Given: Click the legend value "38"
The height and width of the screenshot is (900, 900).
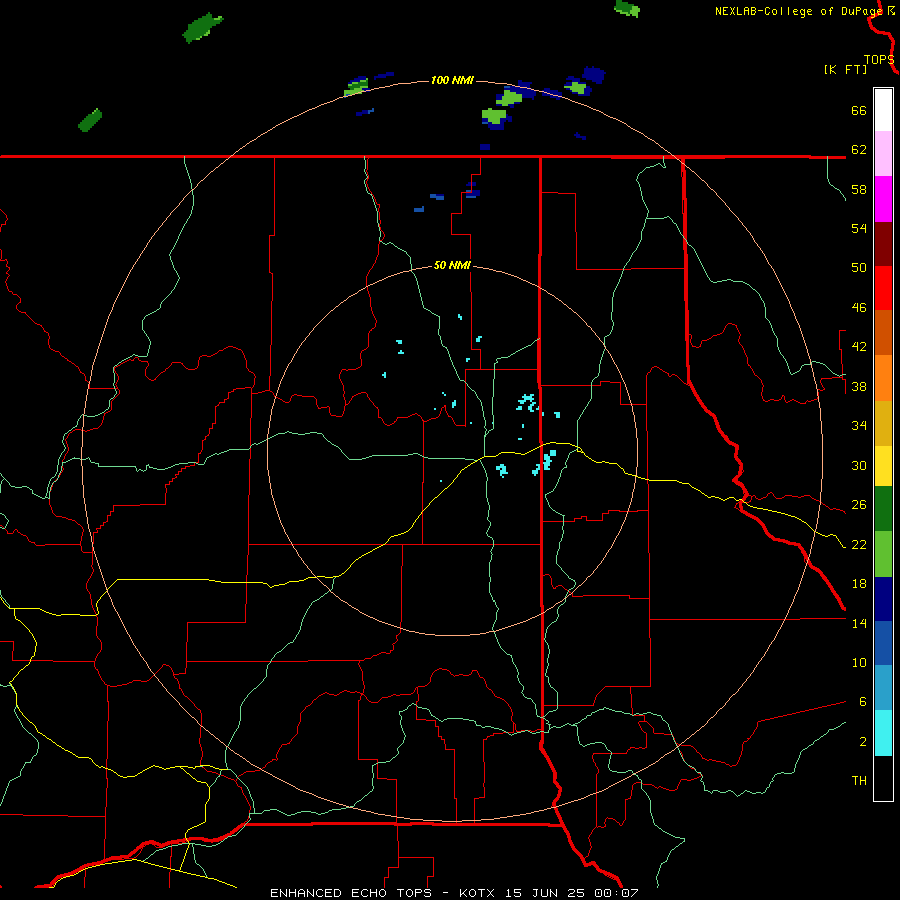Looking at the screenshot, I should (859, 386).
